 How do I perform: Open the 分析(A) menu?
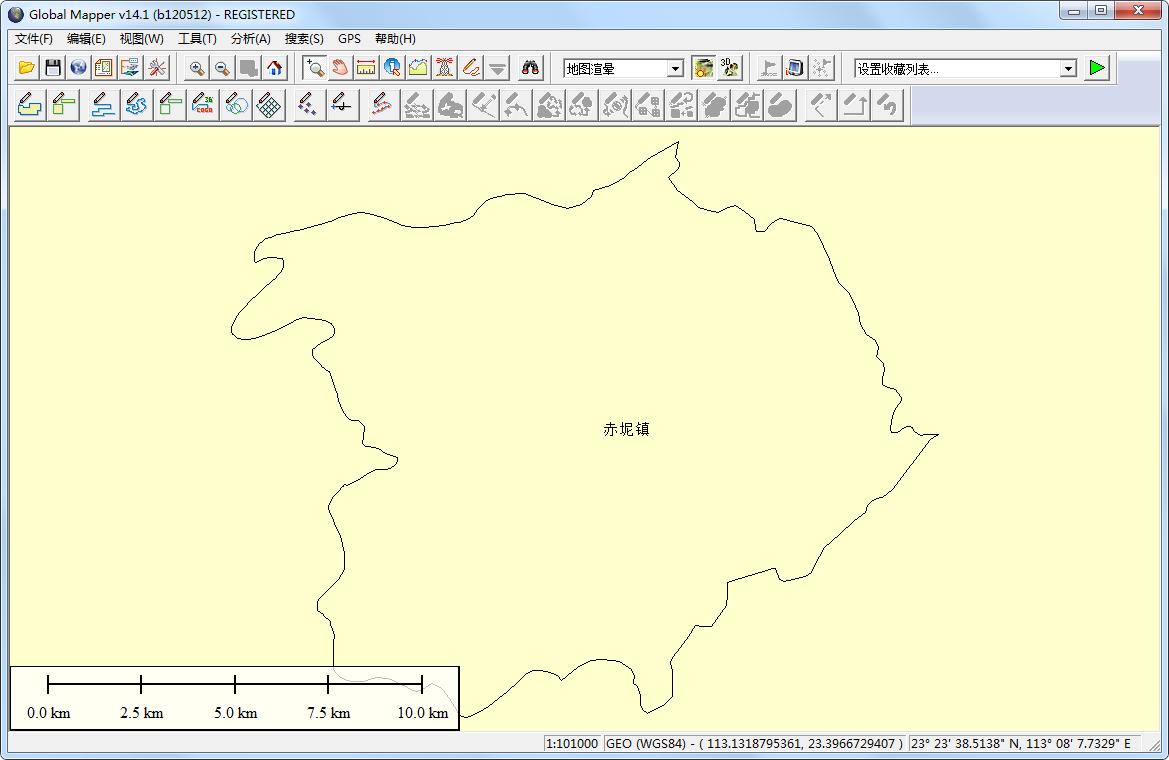(250, 39)
